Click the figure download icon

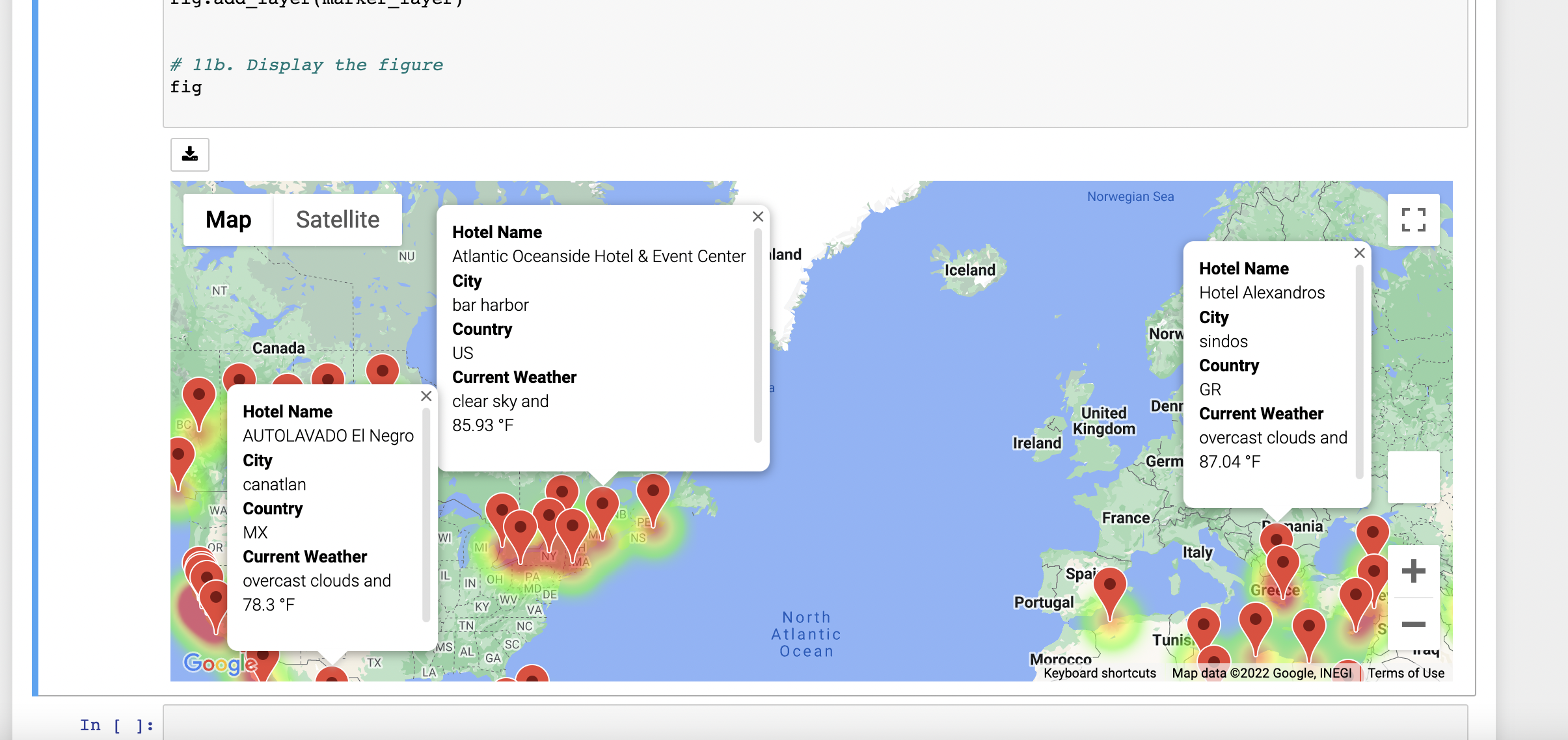(x=189, y=154)
